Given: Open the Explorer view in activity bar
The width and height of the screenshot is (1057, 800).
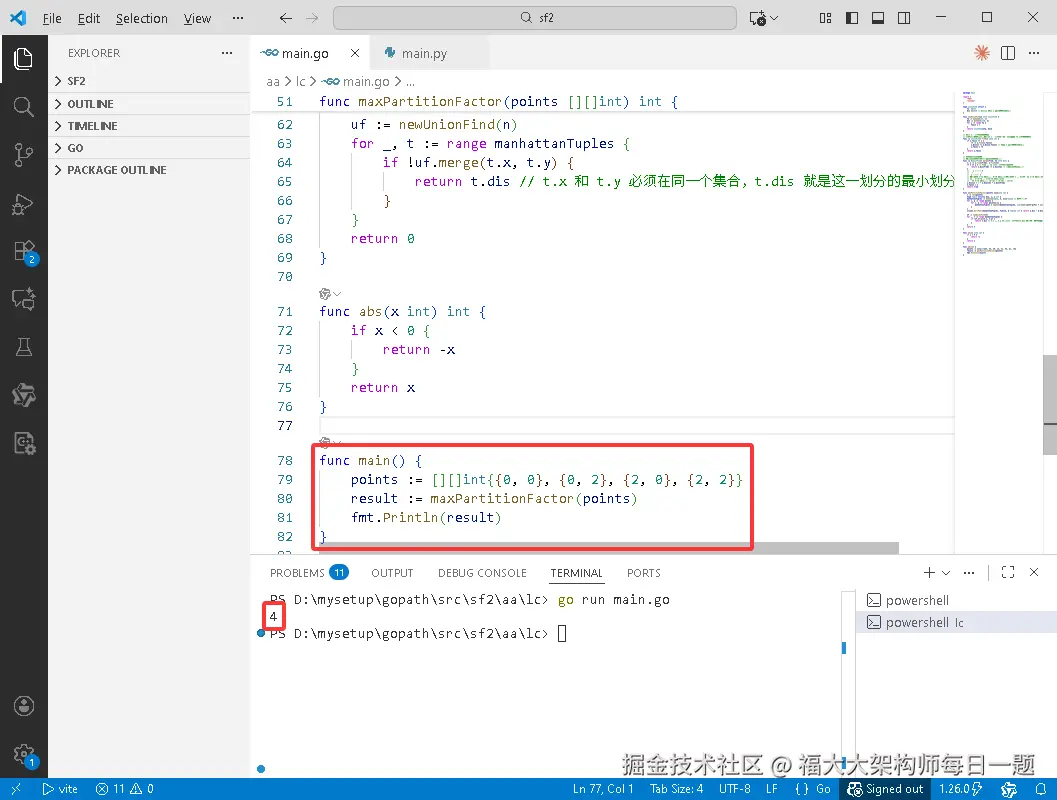Looking at the screenshot, I should coord(24,59).
